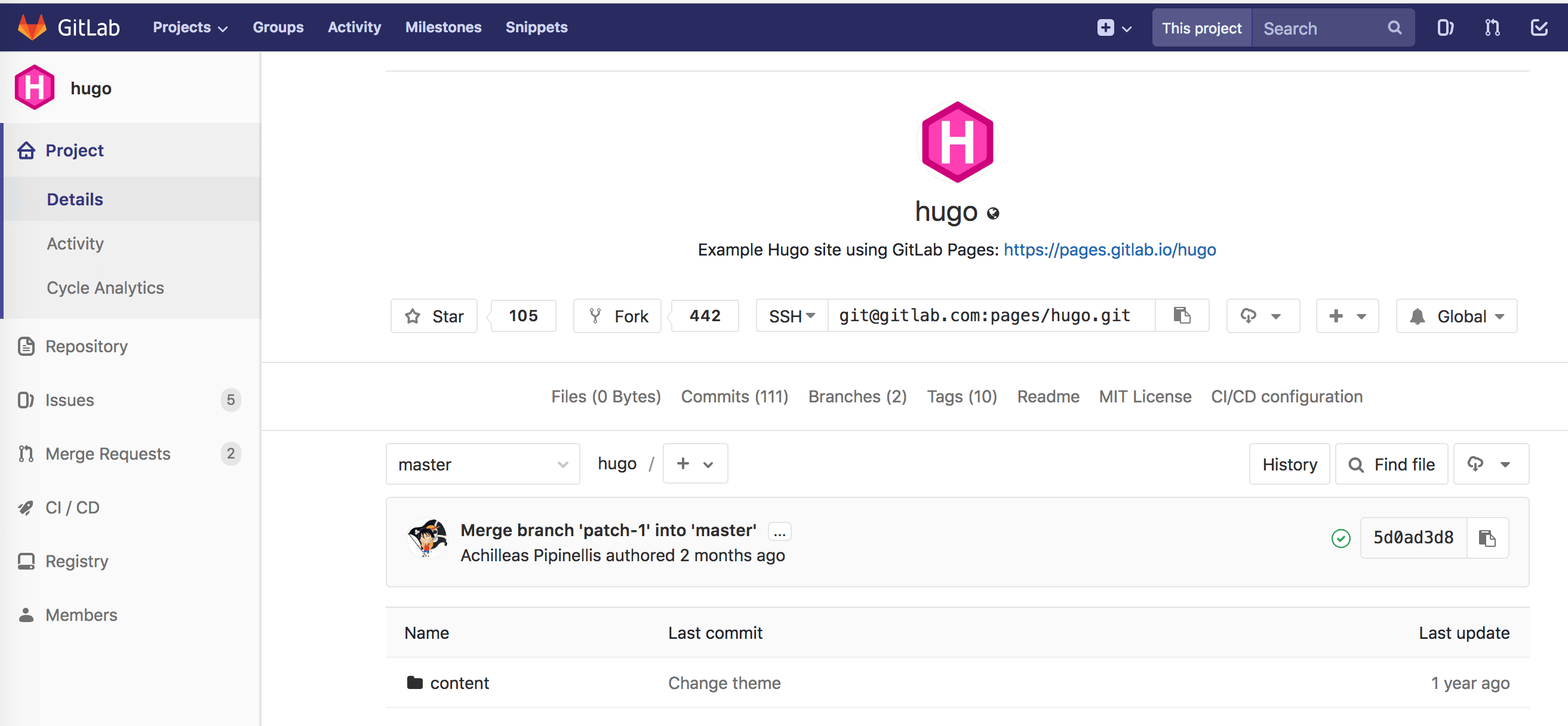Image resolution: width=1568 pixels, height=726 pixels.
Task: Click the public visibility globe icon
Action: click(x=993, y=213)
